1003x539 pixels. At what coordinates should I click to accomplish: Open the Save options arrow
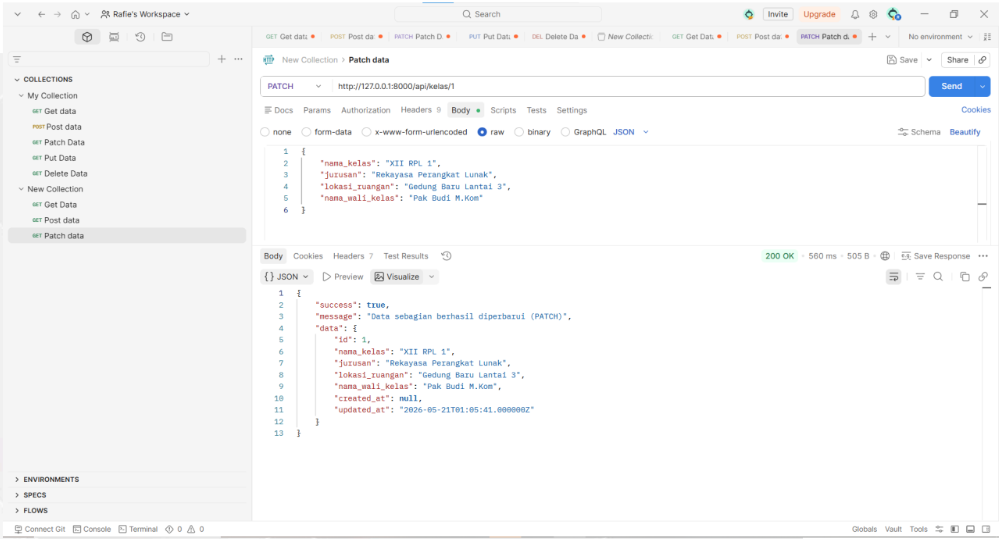tap(929, 59)
